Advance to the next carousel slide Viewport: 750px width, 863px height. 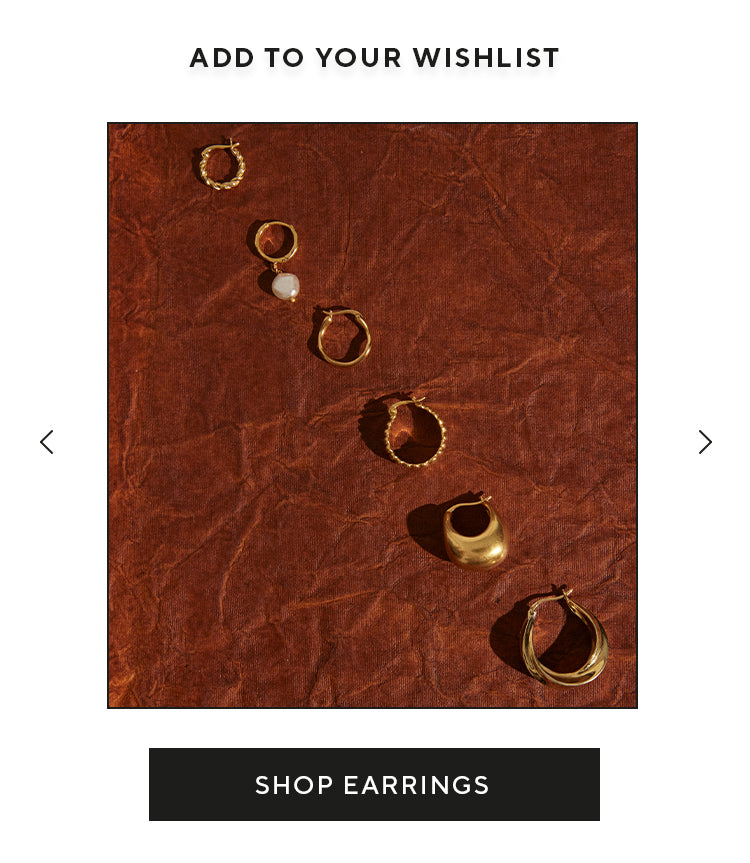click(705, 442)
